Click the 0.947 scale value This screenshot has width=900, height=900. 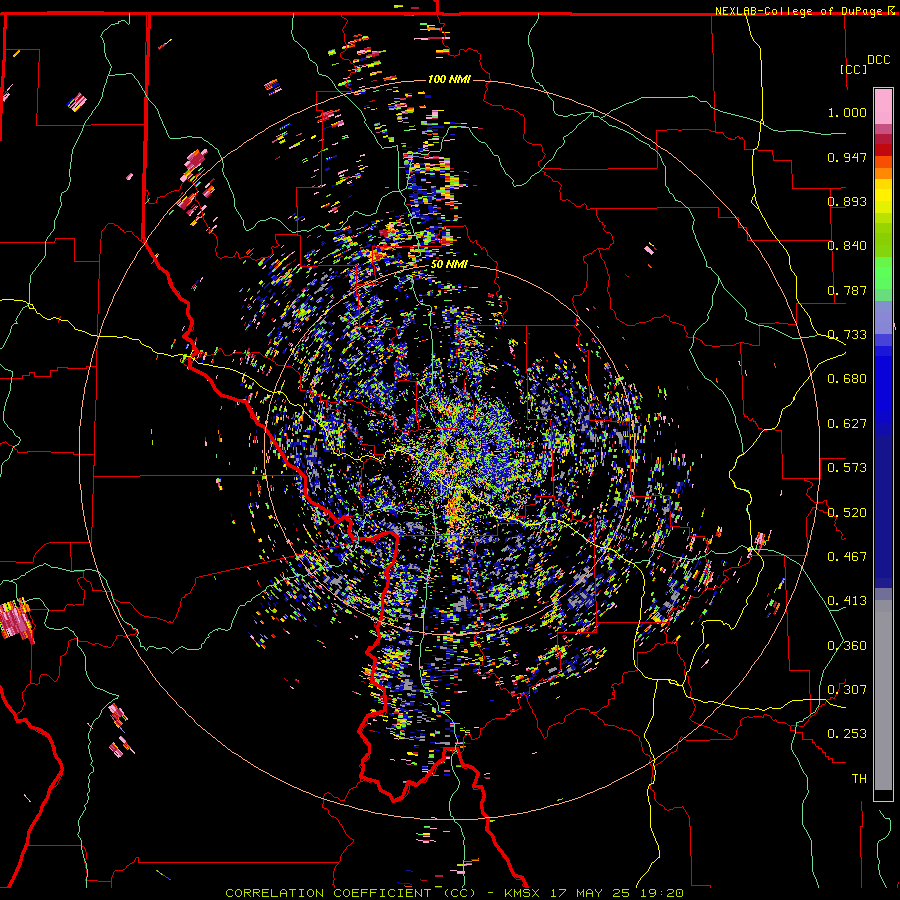[847, 157]
